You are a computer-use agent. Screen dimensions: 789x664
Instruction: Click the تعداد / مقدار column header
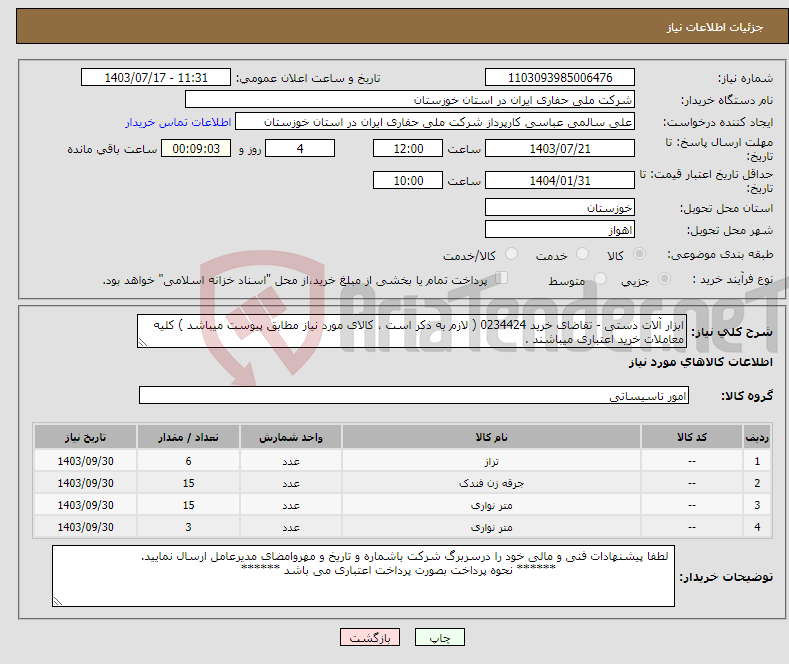click(188, 437)
